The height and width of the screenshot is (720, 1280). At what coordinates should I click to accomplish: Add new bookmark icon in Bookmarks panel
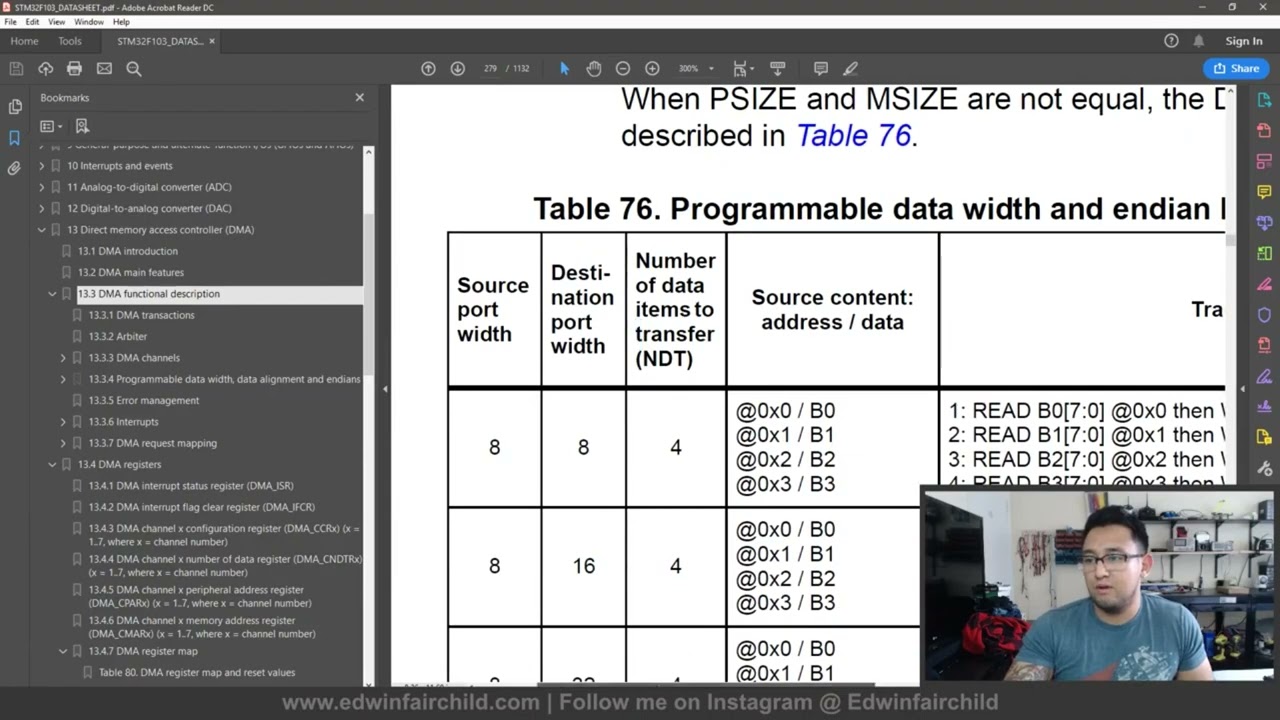(x=82, y=126)
